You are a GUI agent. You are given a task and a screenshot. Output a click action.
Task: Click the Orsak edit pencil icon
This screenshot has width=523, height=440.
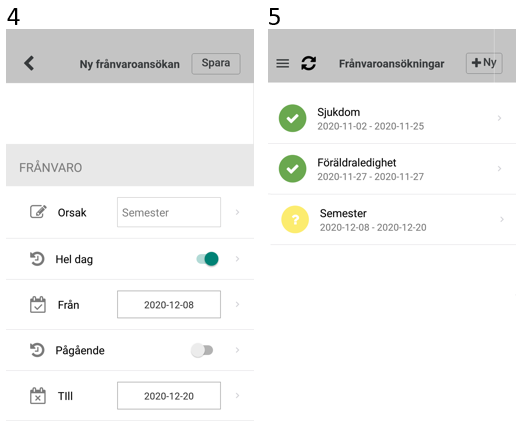pyautogui.click(x=38, y=212)
